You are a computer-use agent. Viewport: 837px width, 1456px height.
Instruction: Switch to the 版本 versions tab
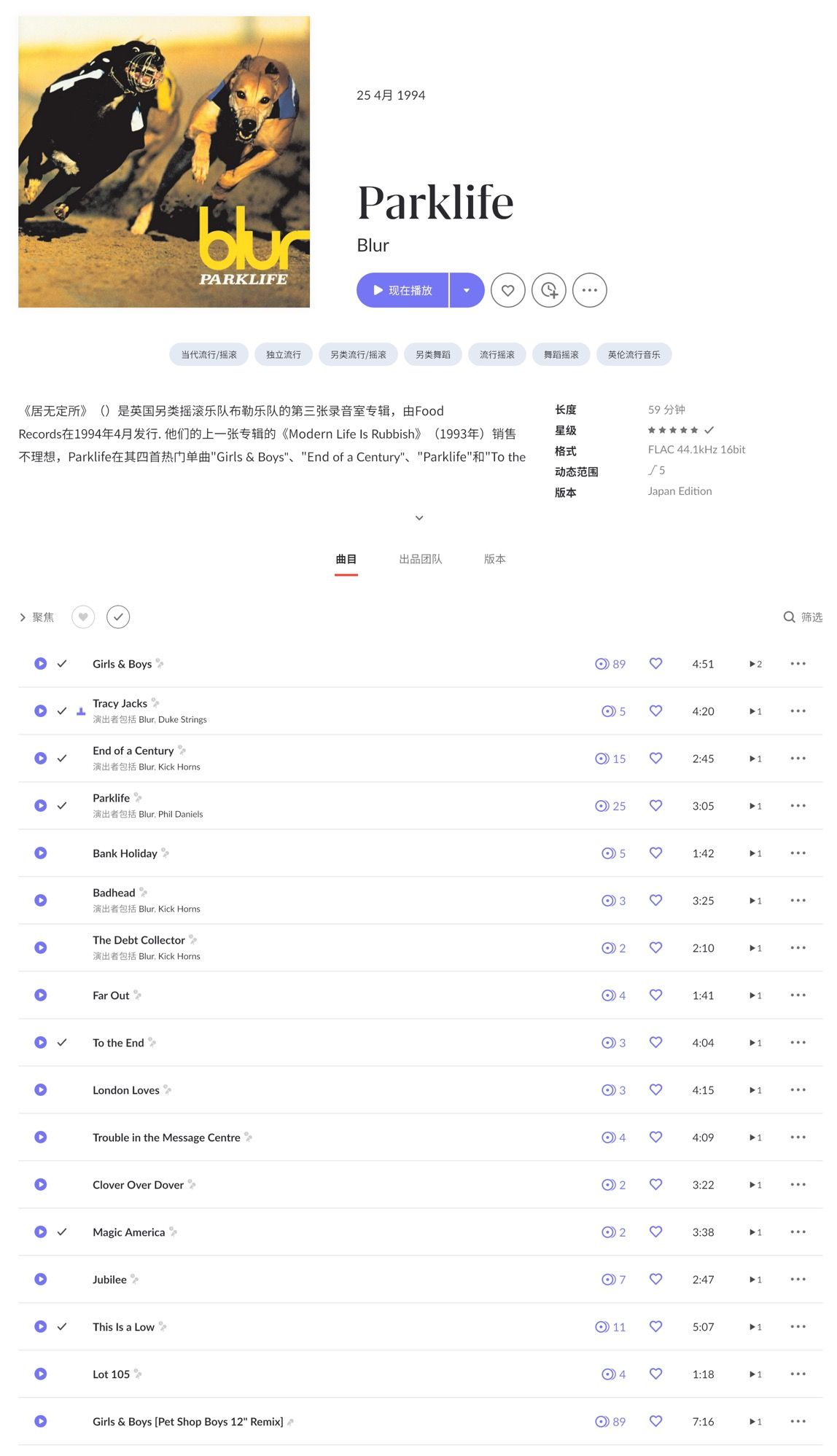tap(494, 559)
